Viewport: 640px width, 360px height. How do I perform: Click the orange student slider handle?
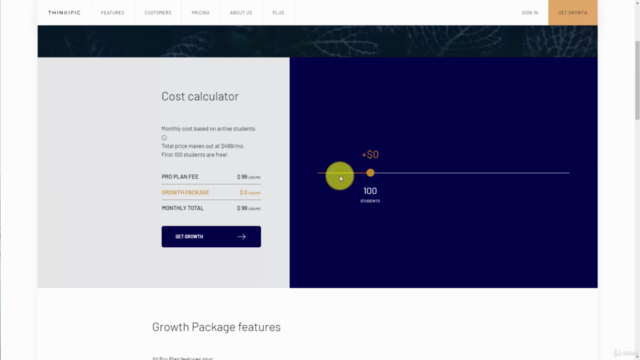click(370, 173)
